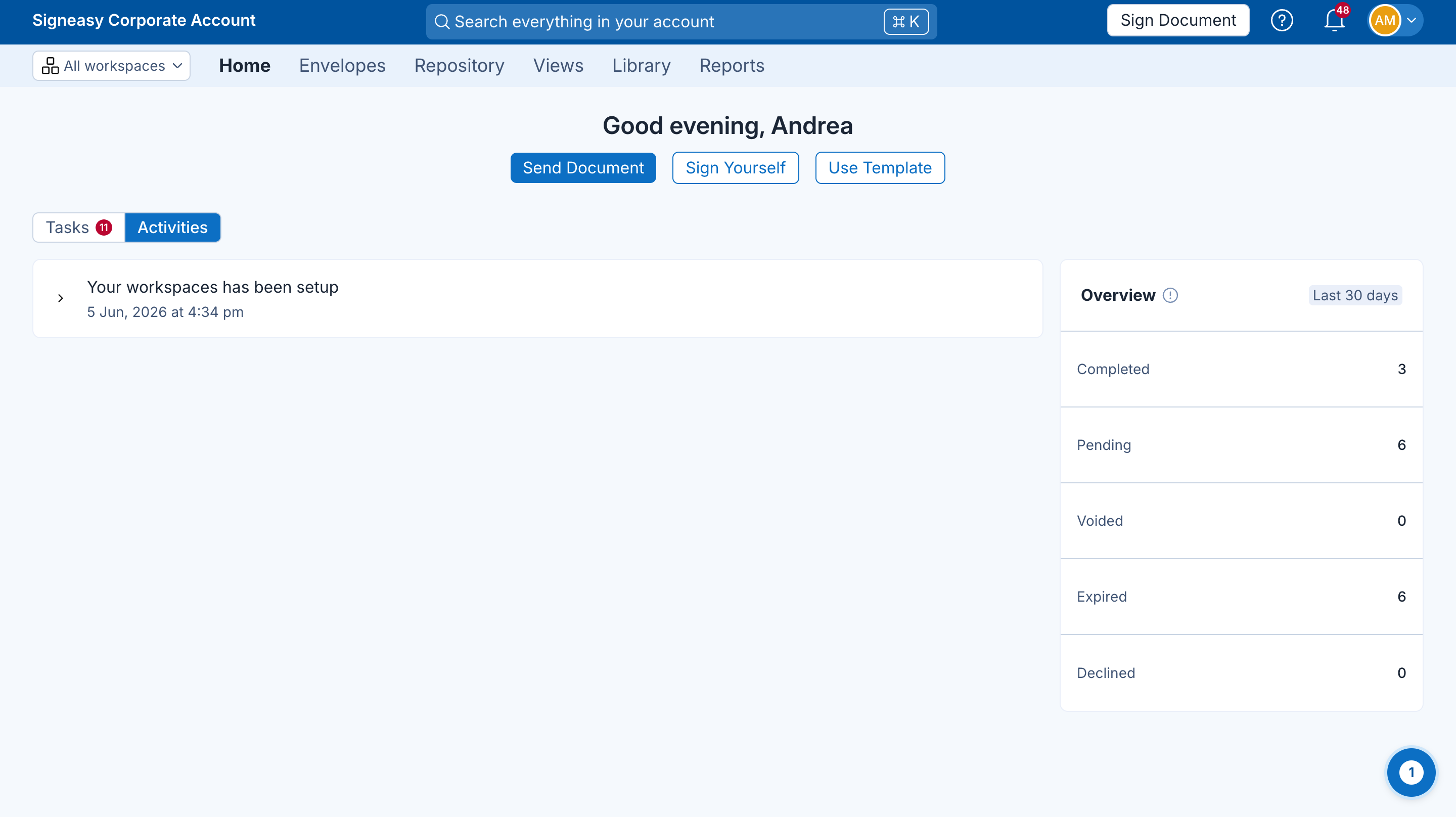Select the Activities tab

172,228
